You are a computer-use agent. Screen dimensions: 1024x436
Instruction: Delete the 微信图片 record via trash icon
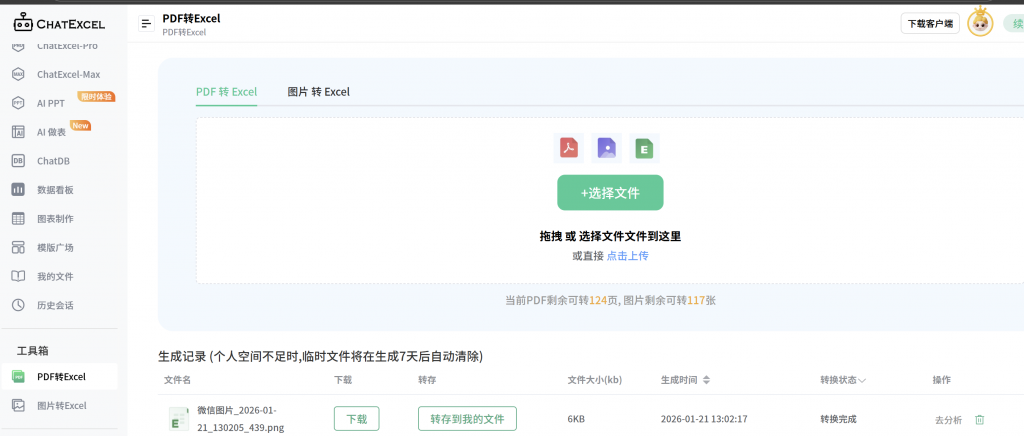tap(980, 420)
